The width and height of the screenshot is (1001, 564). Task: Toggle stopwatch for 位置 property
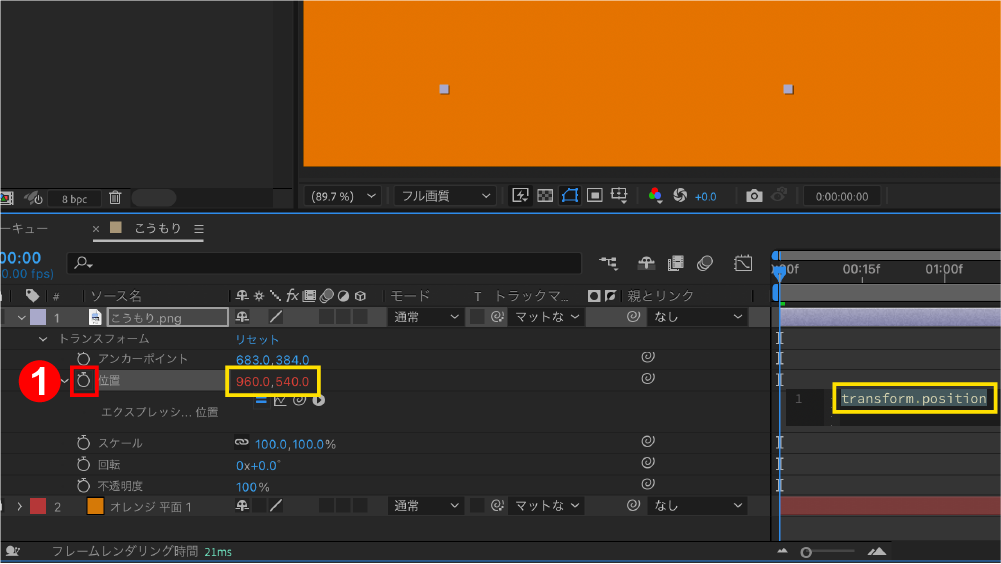click(84, 381)
